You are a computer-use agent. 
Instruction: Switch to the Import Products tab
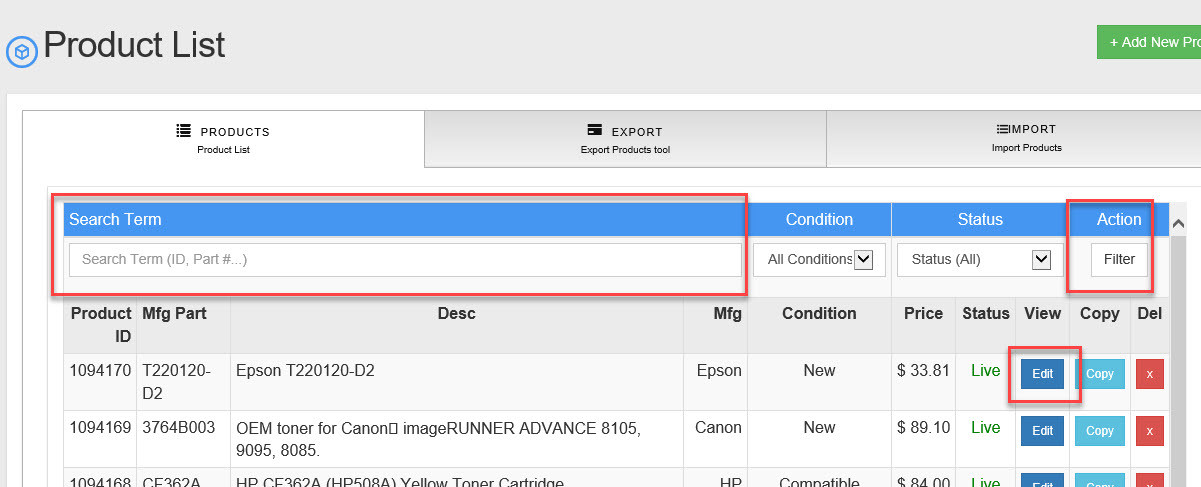point(1026,138)
